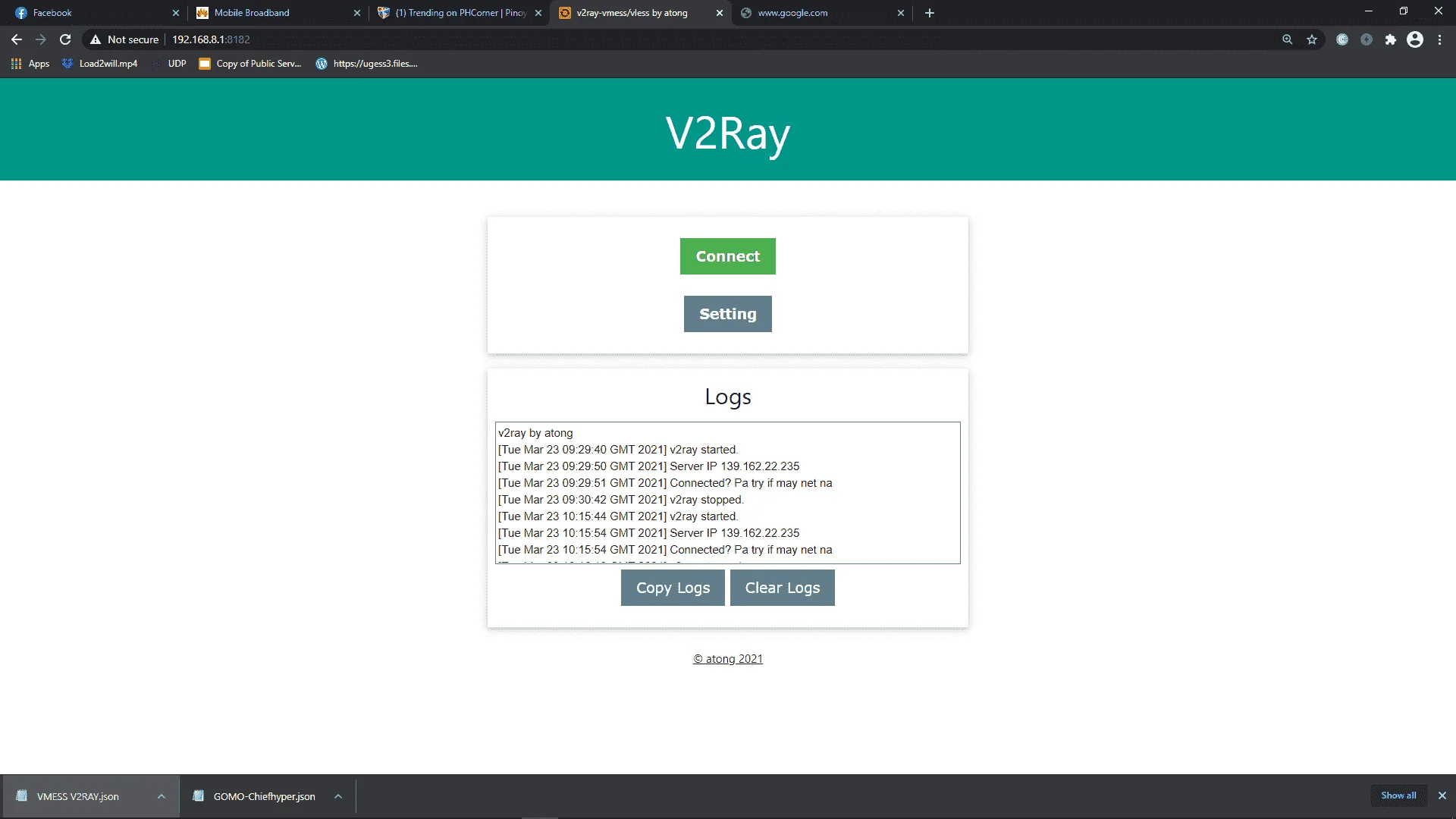This screenshot has height=819, width=1456.
Task: Open Copy of Public Serv... bookmark
Action: click(250, 64)
